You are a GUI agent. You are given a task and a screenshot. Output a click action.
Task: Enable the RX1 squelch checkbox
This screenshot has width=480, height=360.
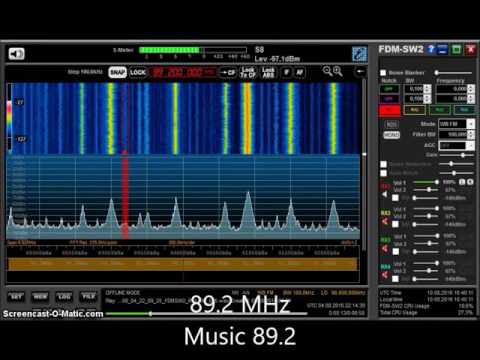[395, 198]
